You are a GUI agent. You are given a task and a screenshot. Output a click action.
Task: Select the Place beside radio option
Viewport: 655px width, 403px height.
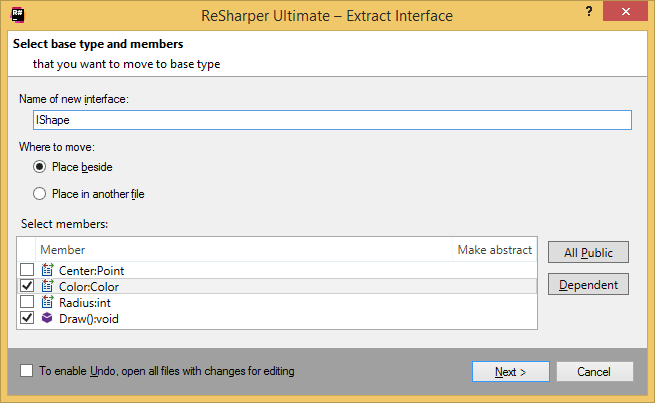click(40, 167)
